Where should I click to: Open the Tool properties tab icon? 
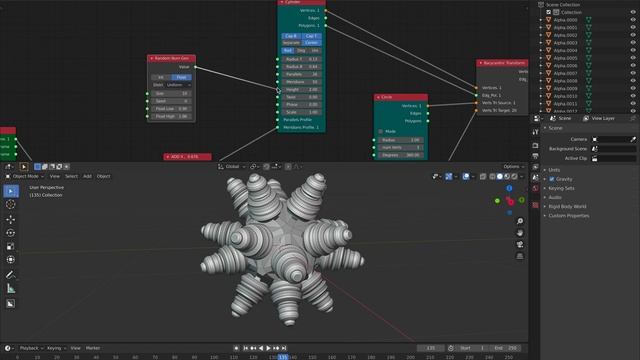535,132
